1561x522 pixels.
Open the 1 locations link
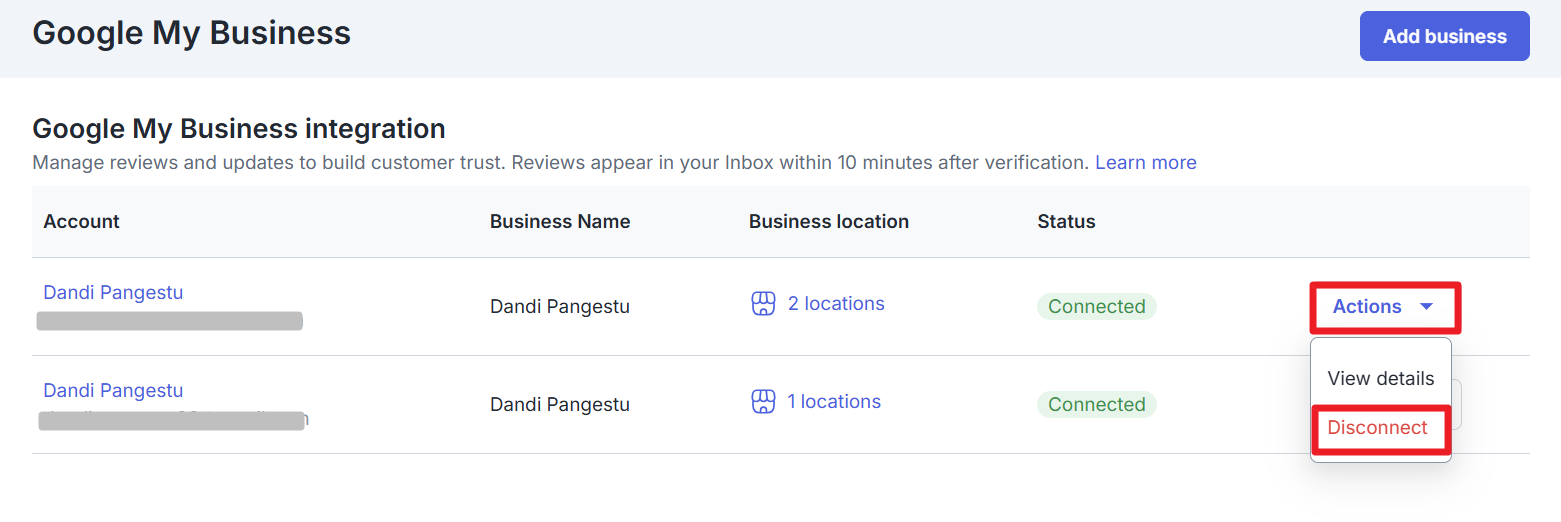(x=833, y=402)
